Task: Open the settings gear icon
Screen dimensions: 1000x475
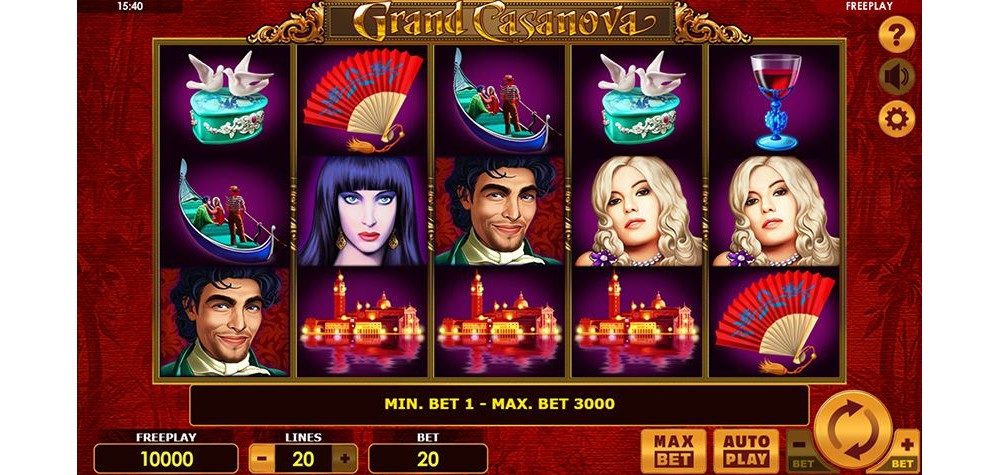Action: point(897,119)
